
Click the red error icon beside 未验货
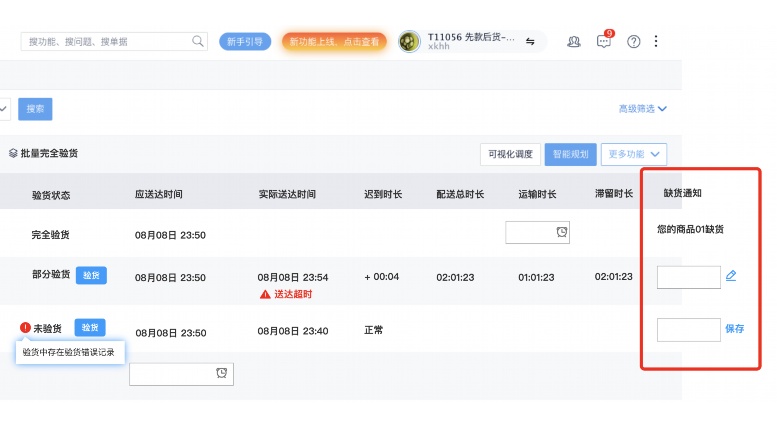click(25, 327)
